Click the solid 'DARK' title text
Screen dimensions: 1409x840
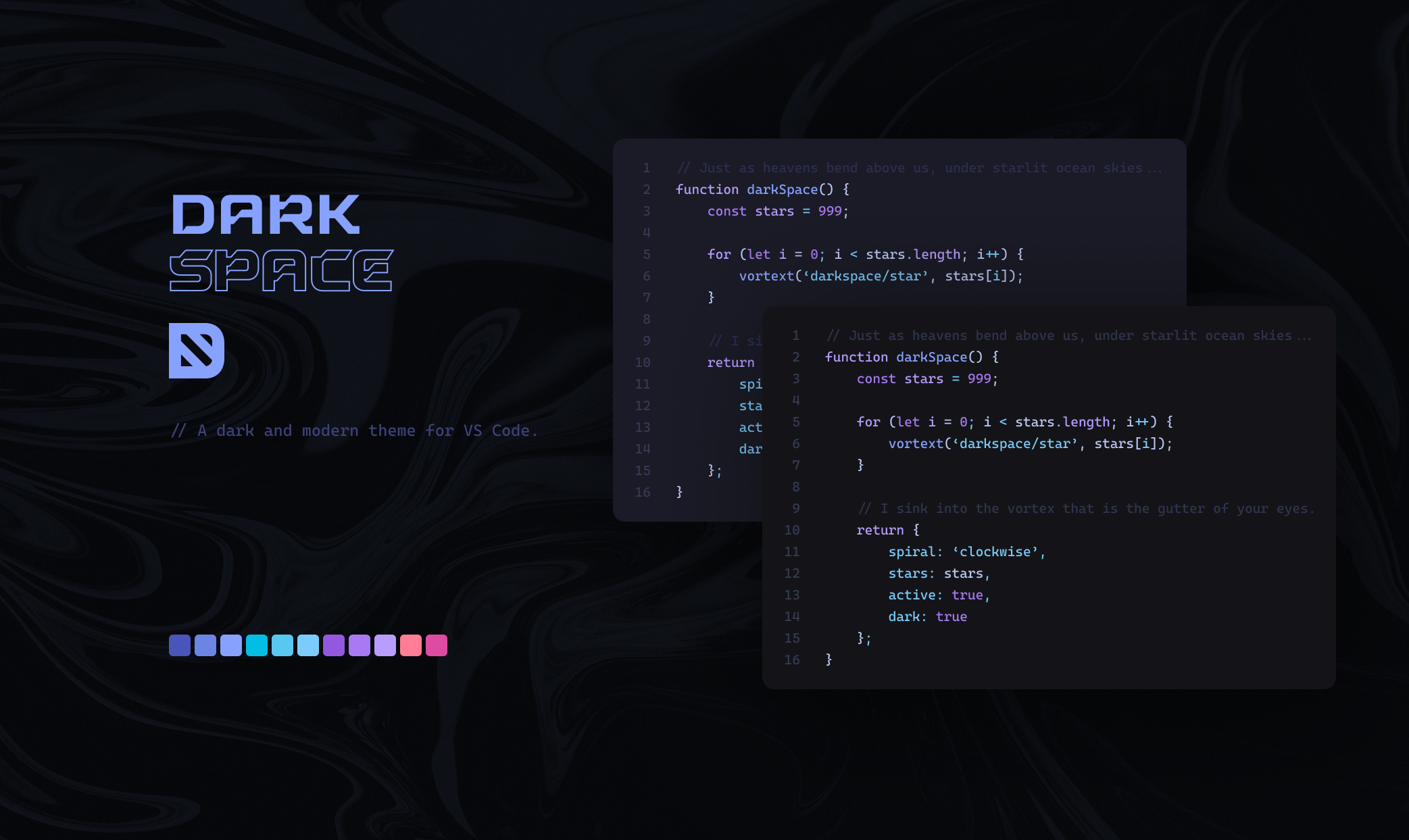[266, 215]
